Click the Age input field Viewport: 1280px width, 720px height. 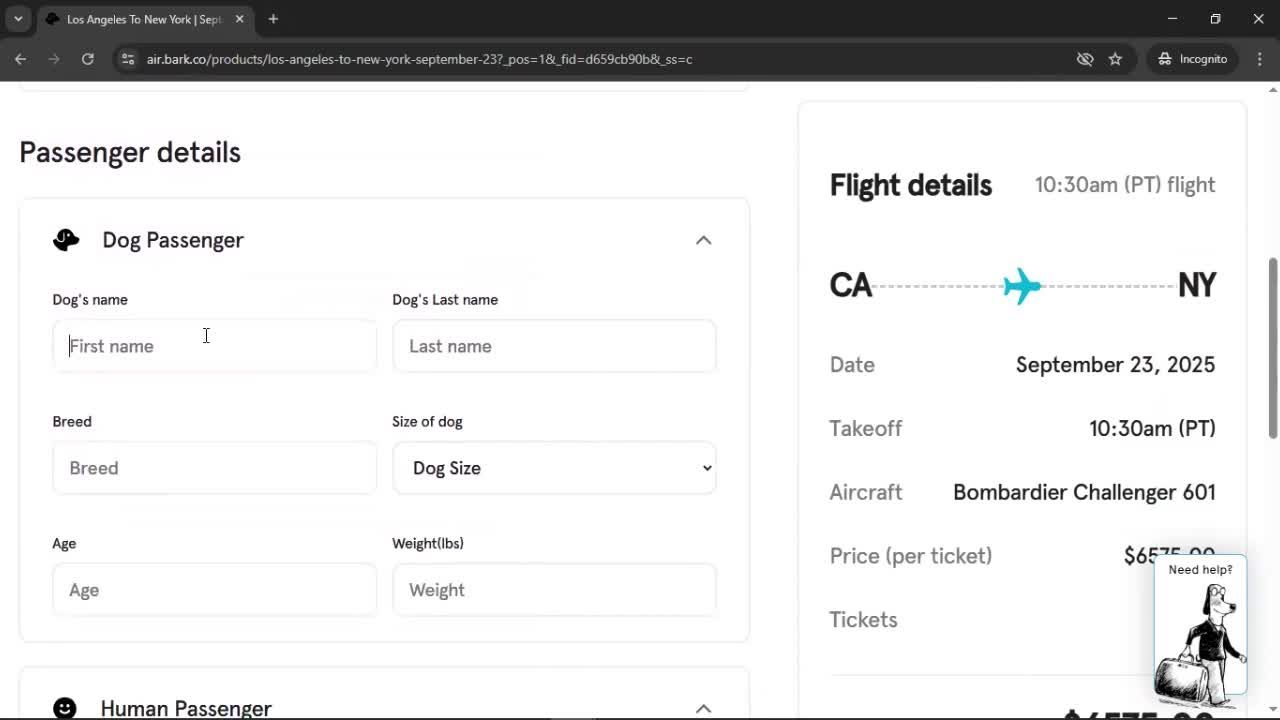(x=214, y=590)
